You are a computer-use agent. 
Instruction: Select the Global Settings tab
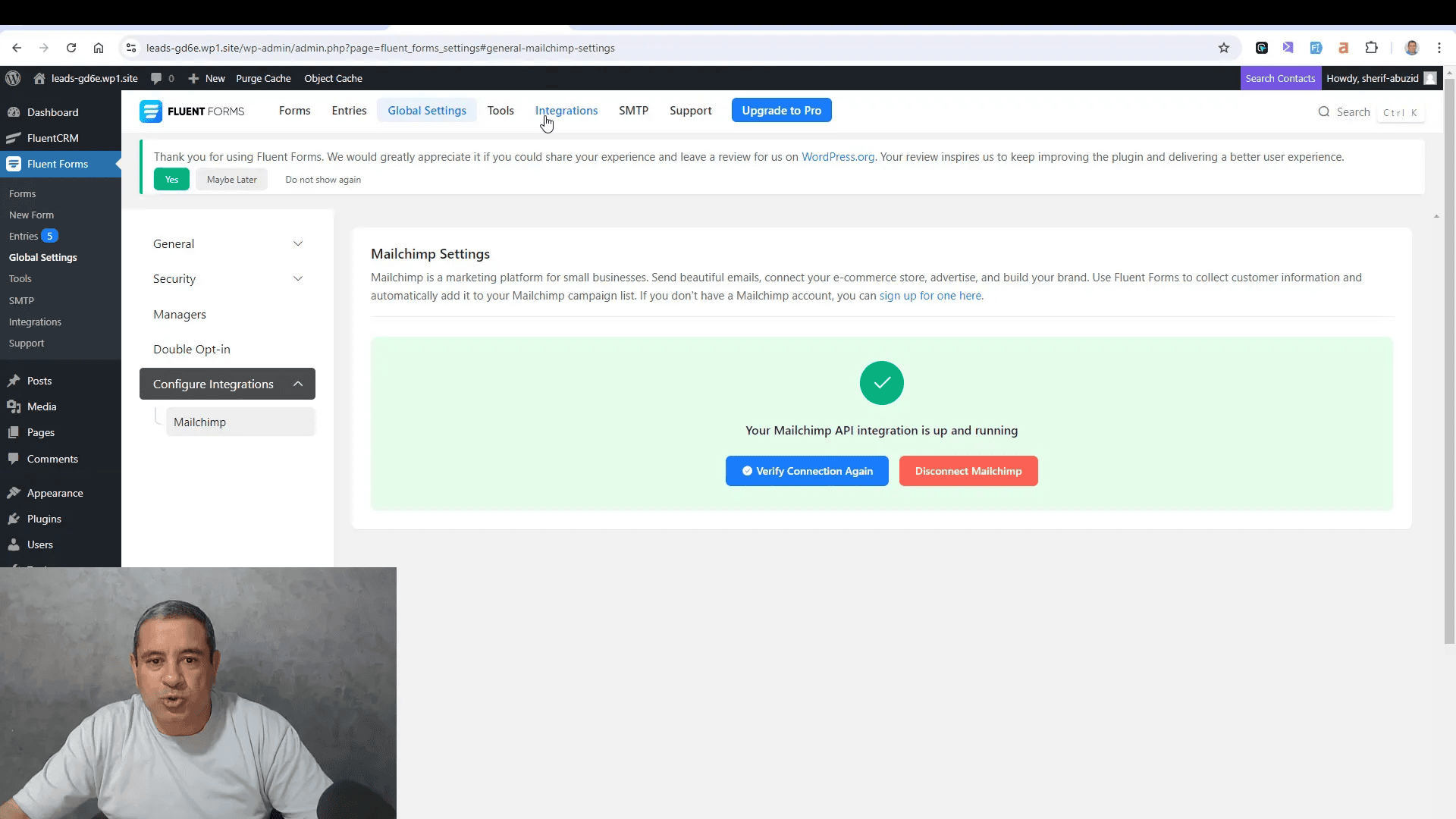[x=427, y=110]
